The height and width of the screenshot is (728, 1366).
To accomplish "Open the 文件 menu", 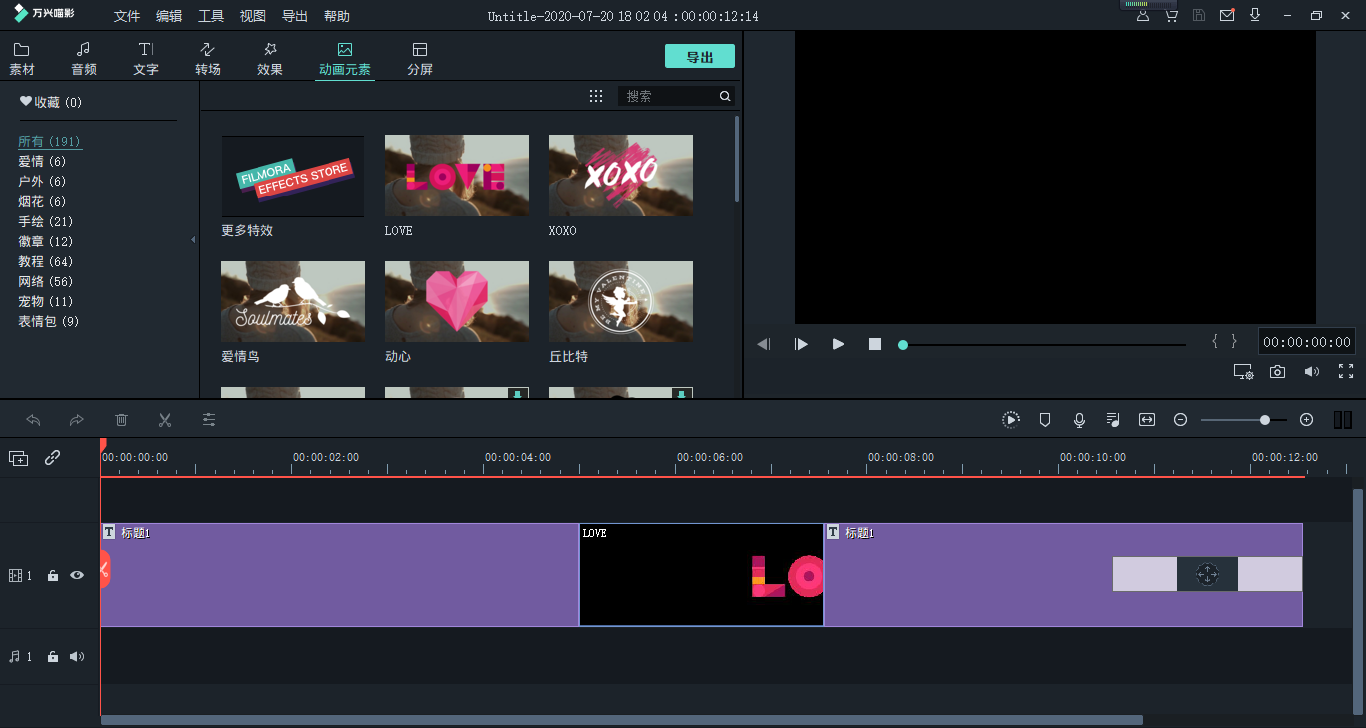I will pos(127,16).
